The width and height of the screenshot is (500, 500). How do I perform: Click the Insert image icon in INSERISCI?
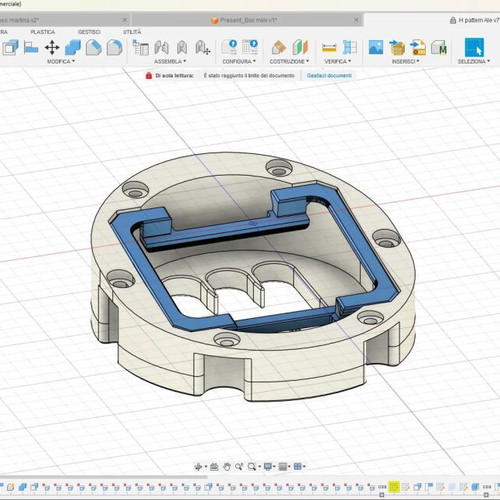coord(376,47)
